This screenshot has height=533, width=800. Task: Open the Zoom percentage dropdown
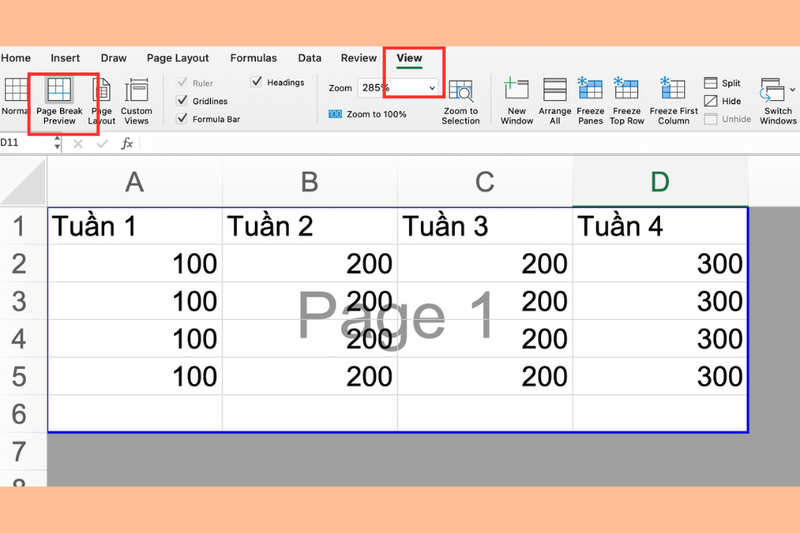[432, 88]
